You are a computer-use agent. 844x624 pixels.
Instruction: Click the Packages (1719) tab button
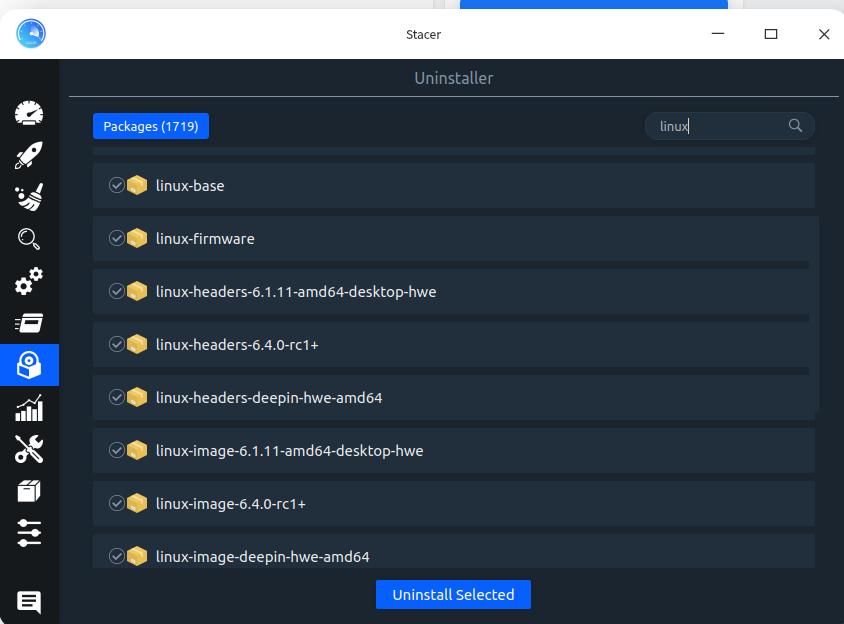pos(151,126)
